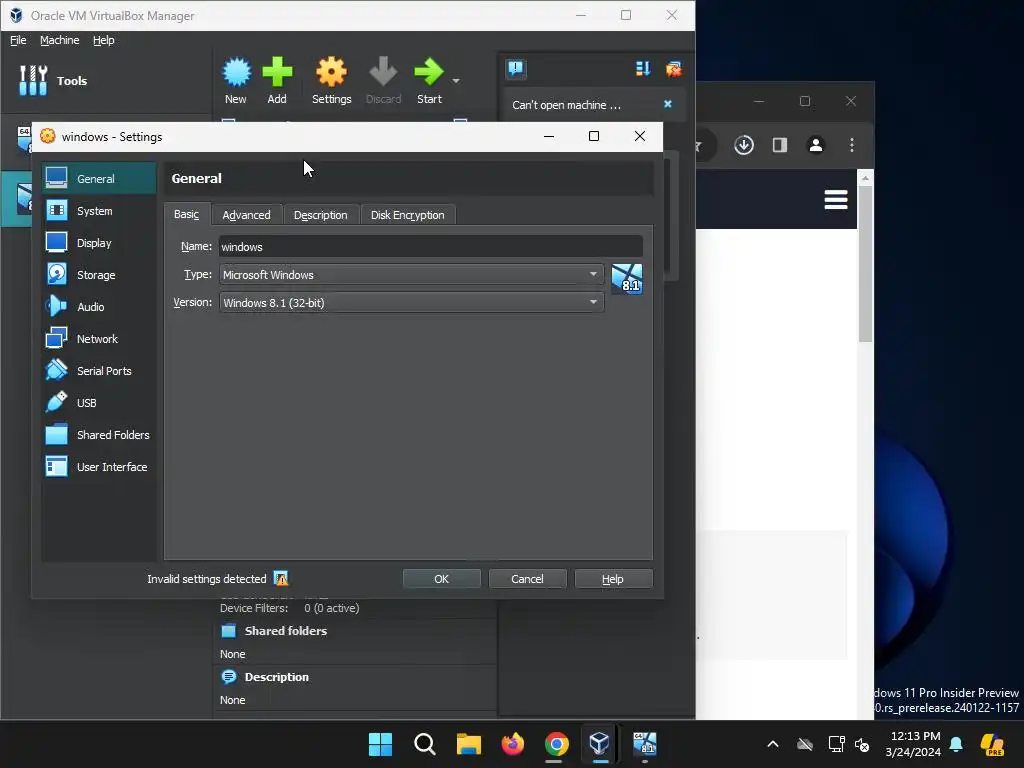Click the notification center icon in VirtualBox
Screen dimensions: 1024x768
[x=516, y=68]
